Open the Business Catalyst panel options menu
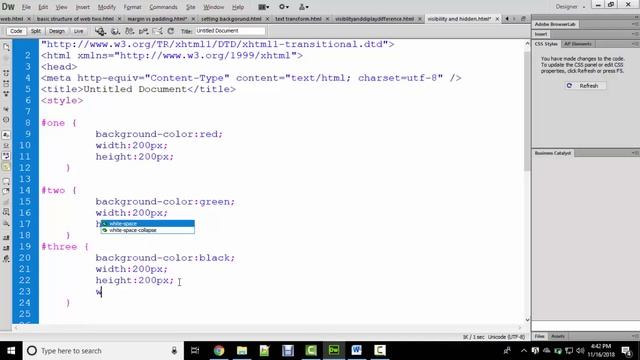Image resolution: width=640 pixels, height=360 pixels. tap(635, 153)
